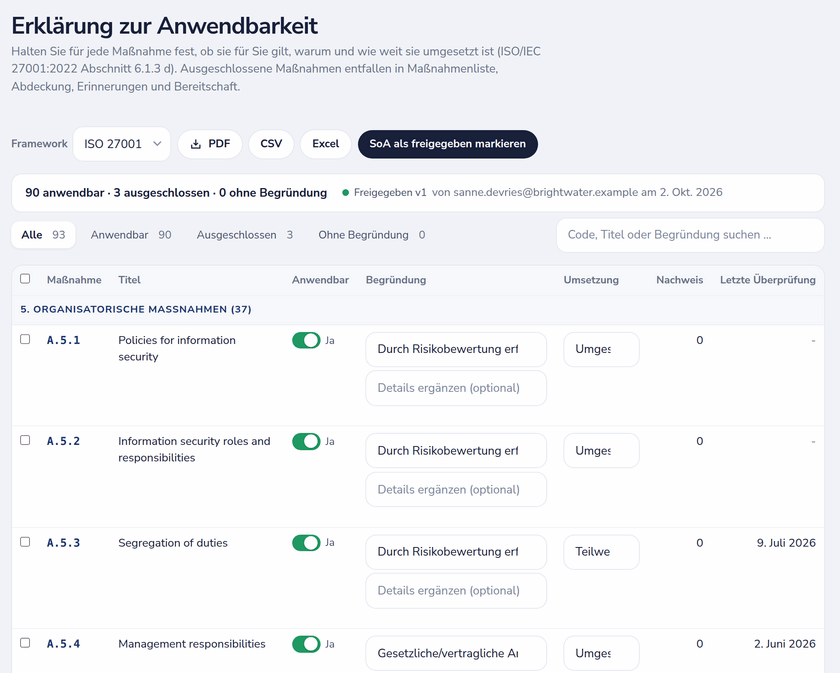The height and width of the screenshot is (673, 840).
Task: Click the 5. Organisatorische Maßnahmen (37) group header
Action: [136, 309]
